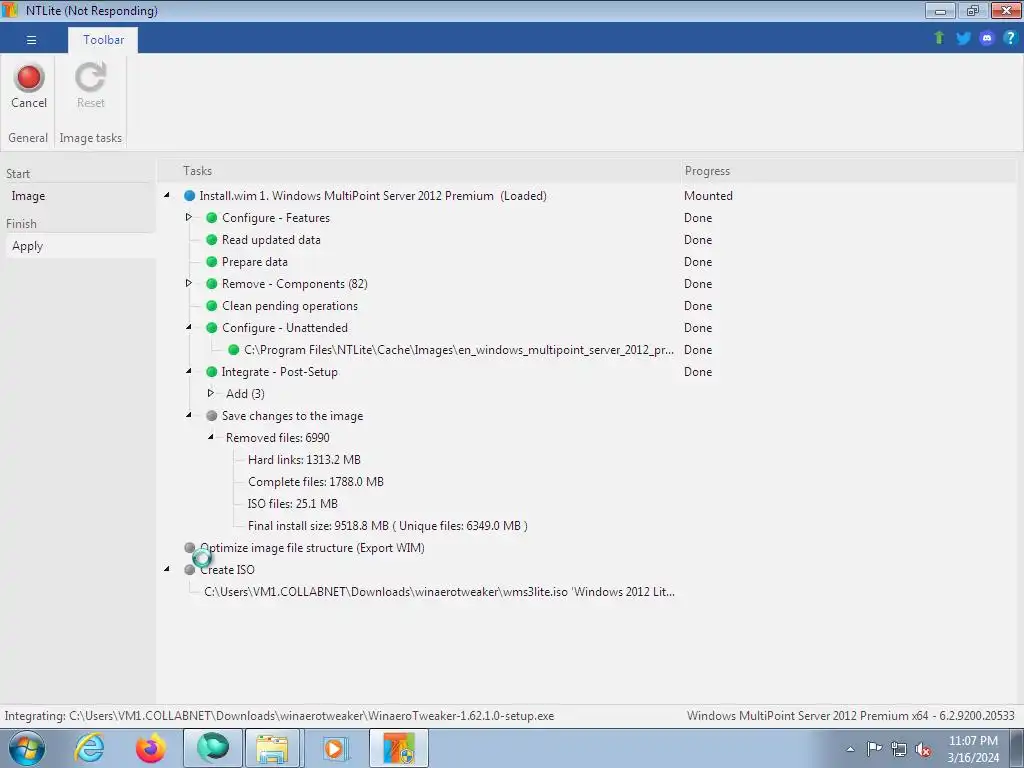Click the Progress column header
Image resolution: width=1024 pixels, height=768 pixels.
(x=707, y=170)
